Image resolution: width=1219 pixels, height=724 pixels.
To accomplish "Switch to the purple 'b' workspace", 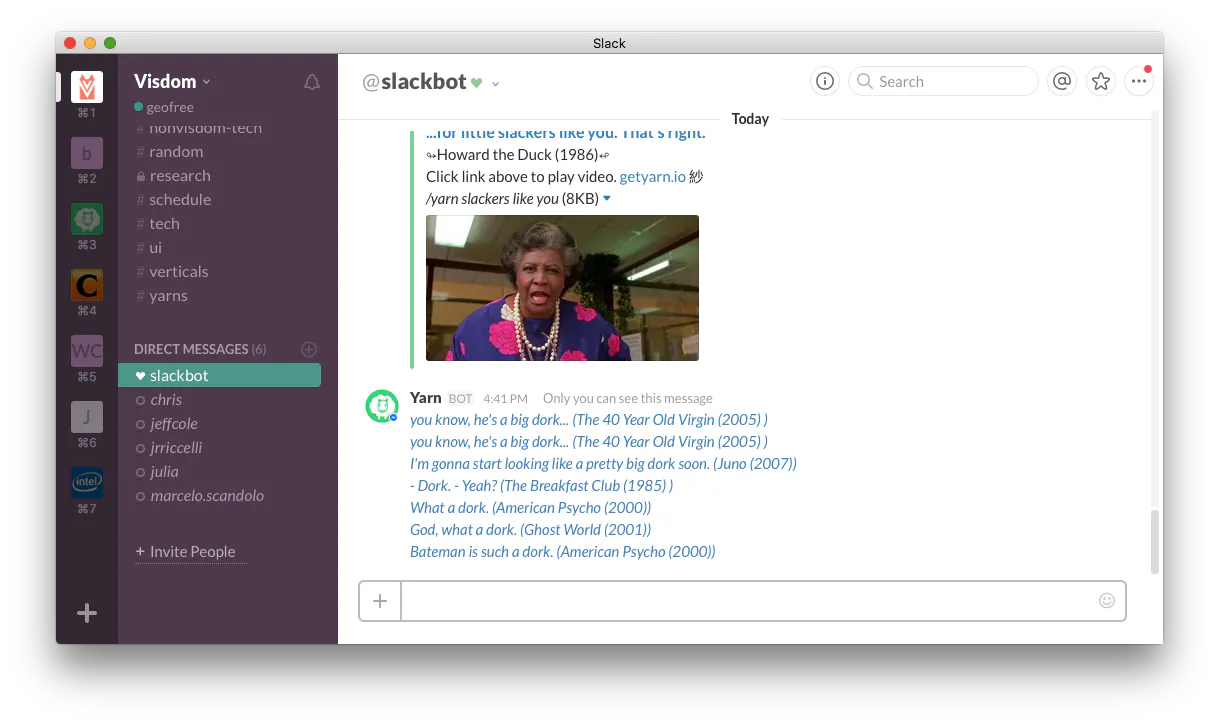I will coord(87,153).
